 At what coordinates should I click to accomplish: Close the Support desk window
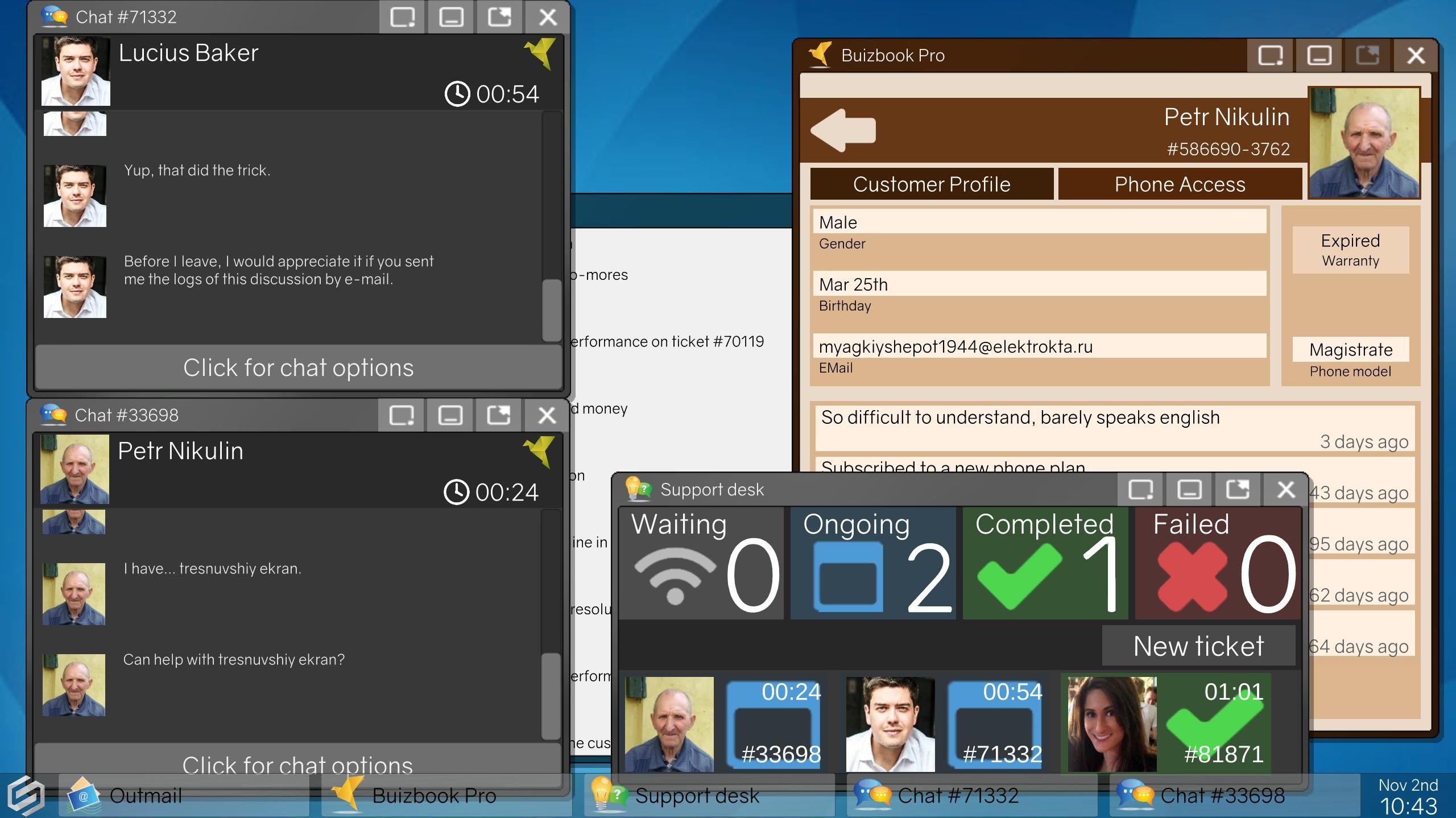1285,489
